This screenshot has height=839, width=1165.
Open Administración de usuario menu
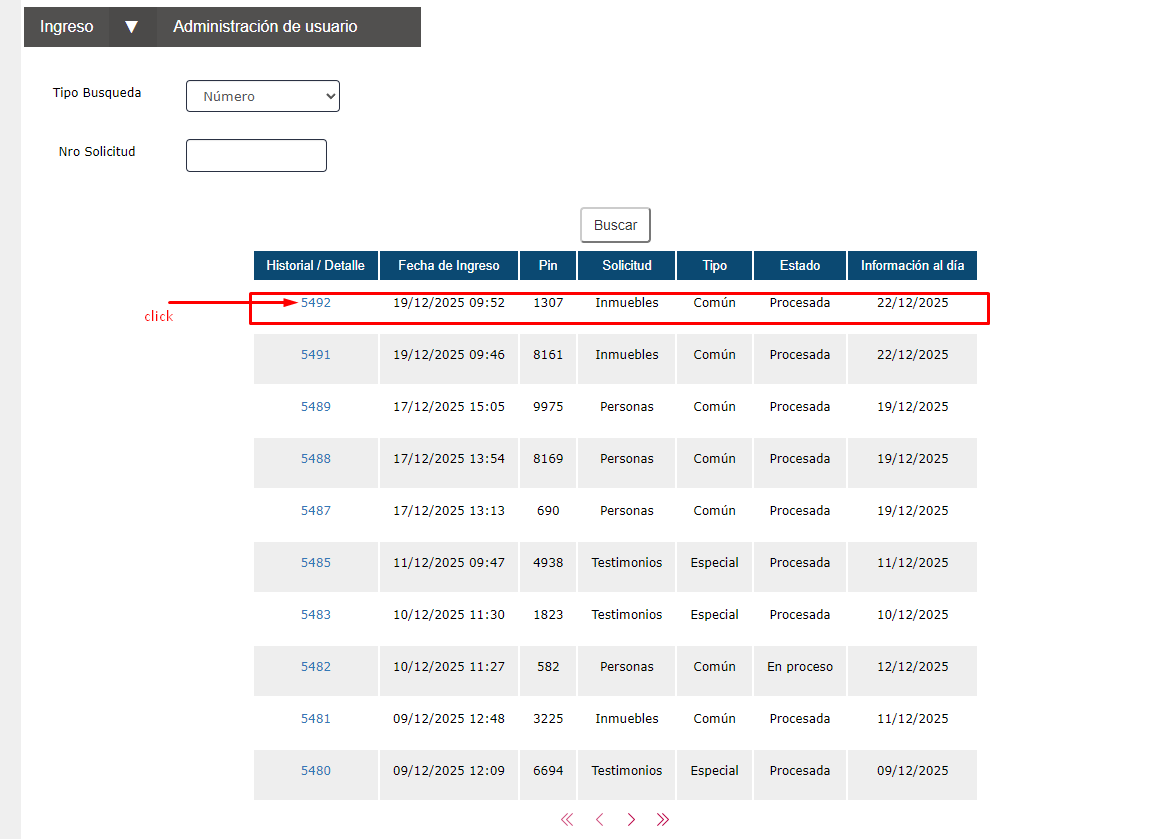pyautogui.click(x=265, y=27)
